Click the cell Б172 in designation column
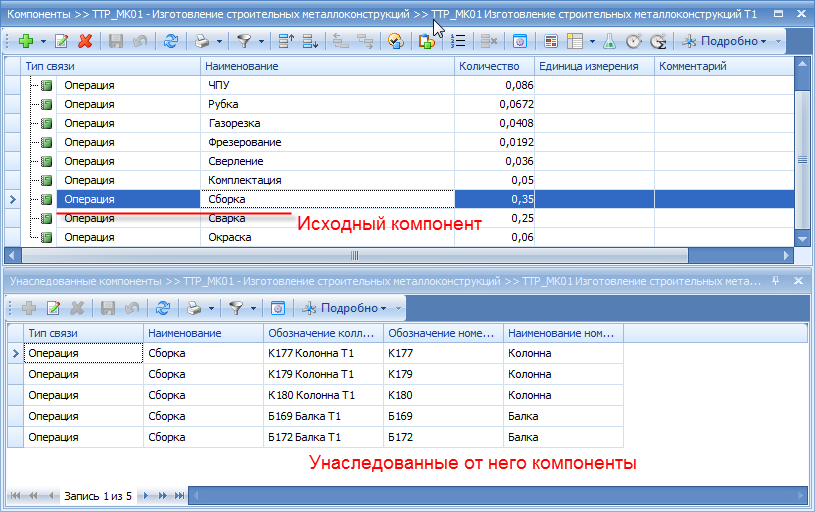This screenshot has width=815, height=512. (x=443, y=437)
